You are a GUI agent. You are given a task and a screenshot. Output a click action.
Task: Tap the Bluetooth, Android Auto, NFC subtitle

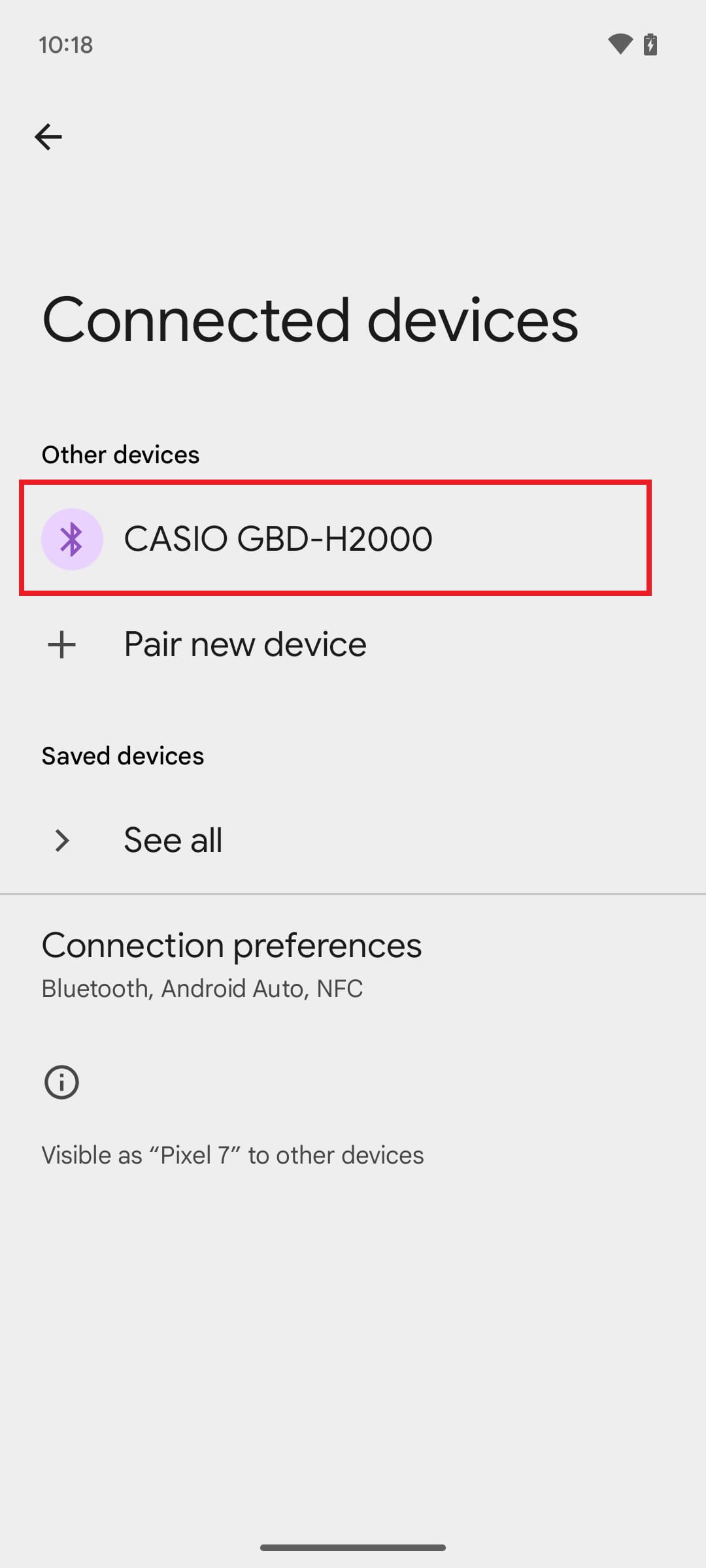click(x=202, y=988)
